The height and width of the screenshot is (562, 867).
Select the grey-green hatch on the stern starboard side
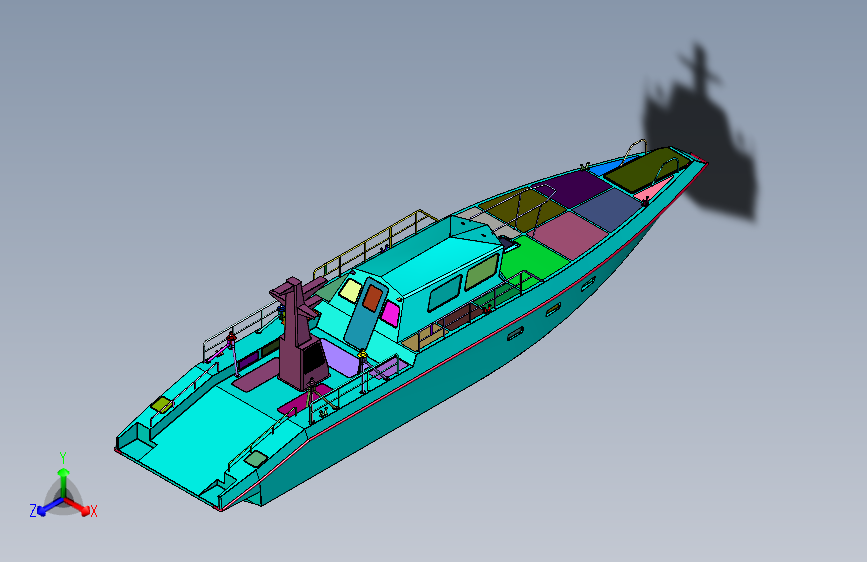click(256, 458)
